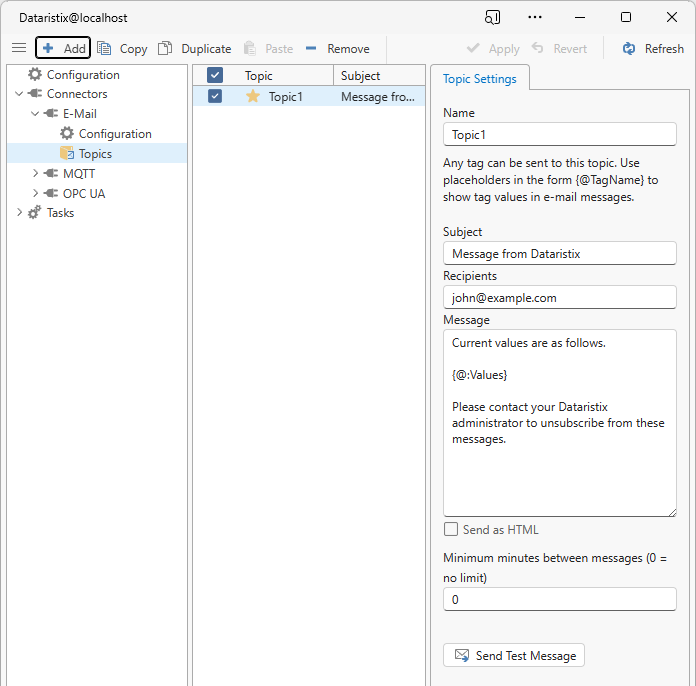
Task: Click the Remove toolbar button
Action: point(337,48)
